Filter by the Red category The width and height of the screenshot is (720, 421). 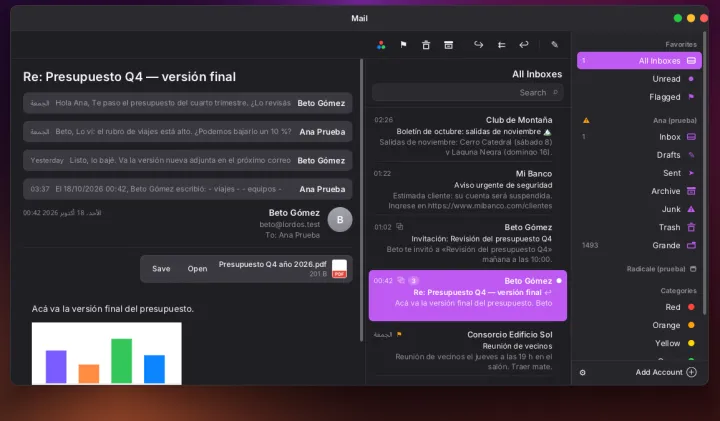[x=639, y=307]
